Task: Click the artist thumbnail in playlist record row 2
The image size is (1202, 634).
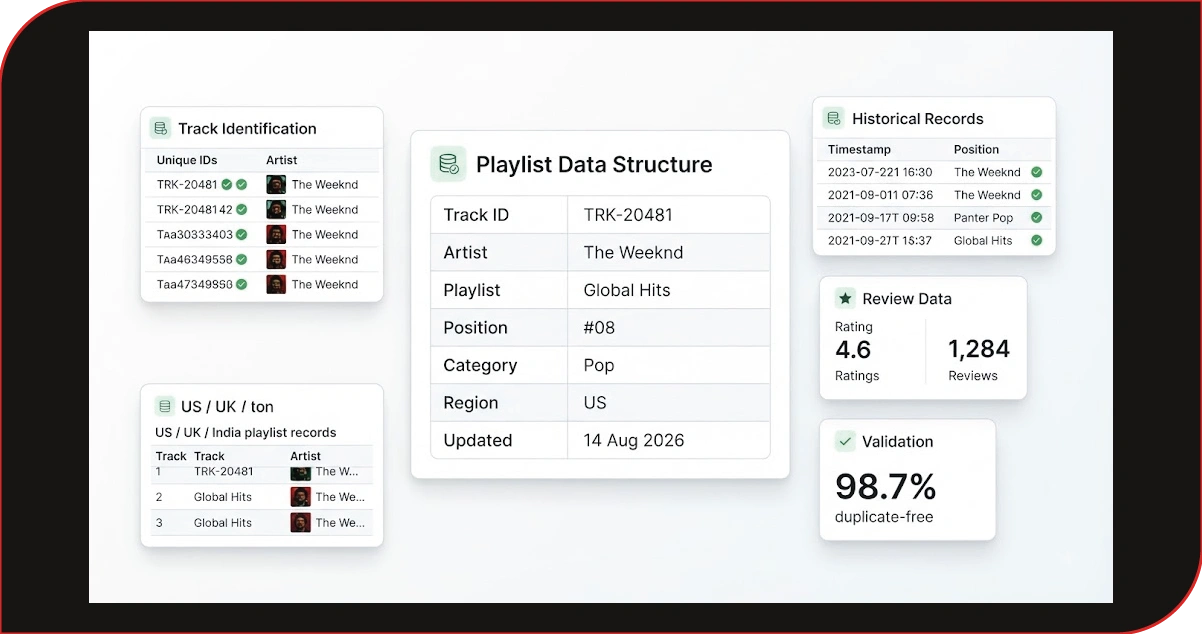Action: [300, 497]
